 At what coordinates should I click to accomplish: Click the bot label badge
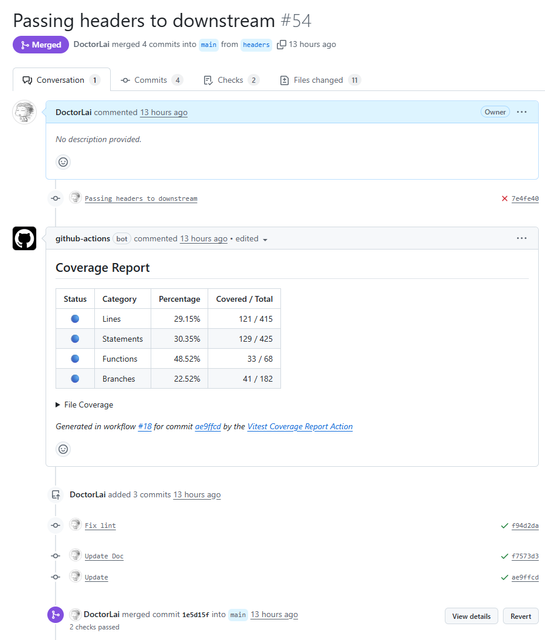[x=122, y=239]
